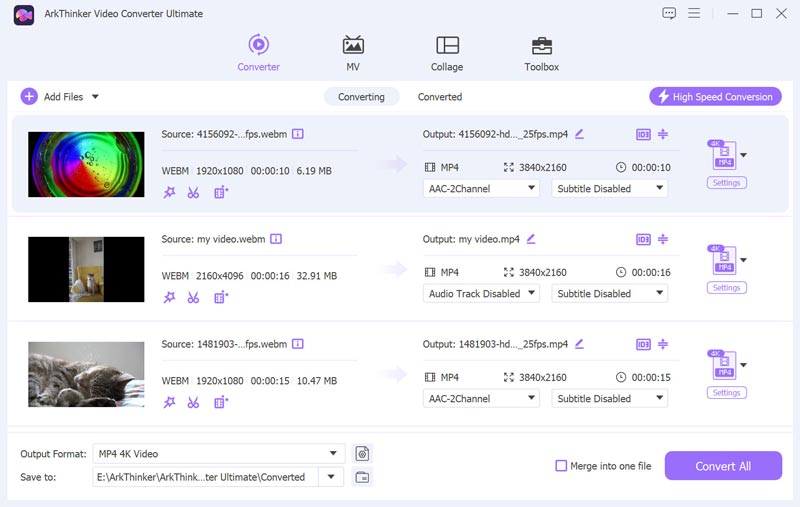Choose output format profile for my video.mp4
Screen dimensions: 800x507
click(727, 260)
